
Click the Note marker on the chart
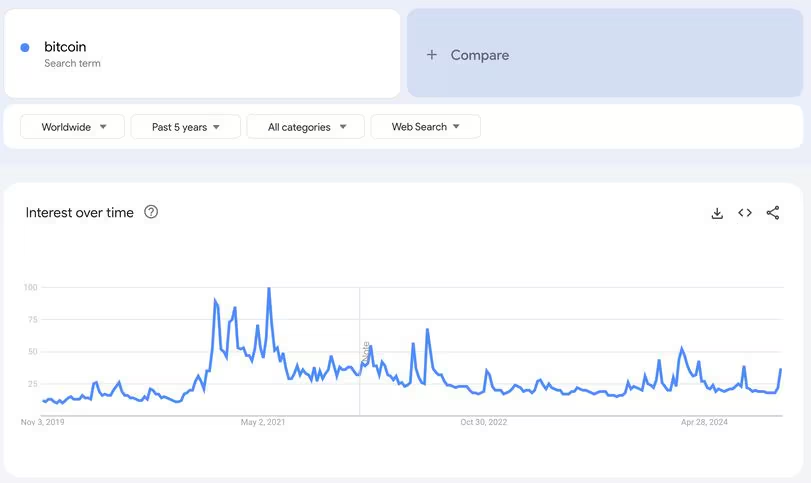[x=366, y=352]
